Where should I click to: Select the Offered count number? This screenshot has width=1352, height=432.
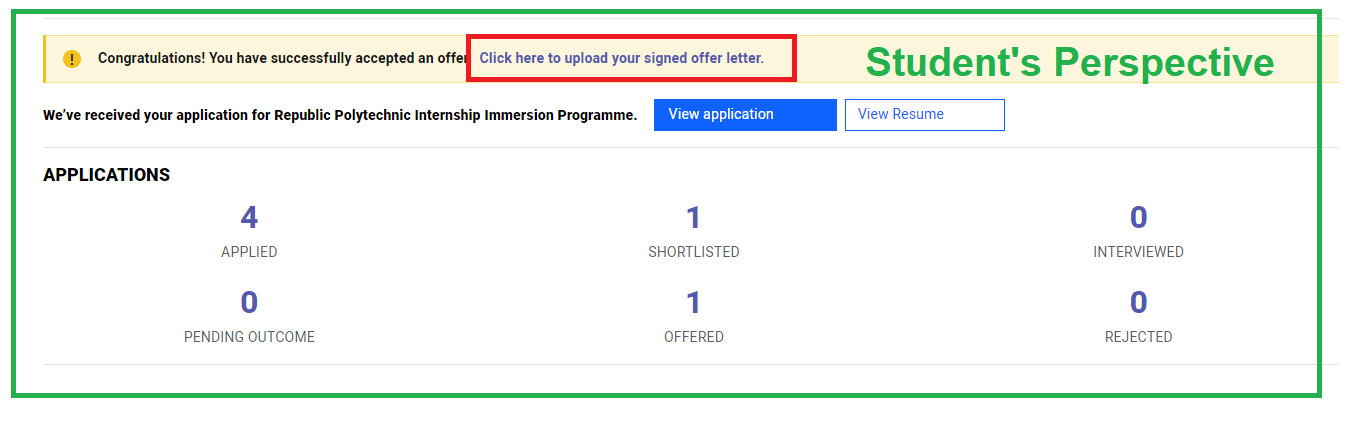(x=693, y=303)
